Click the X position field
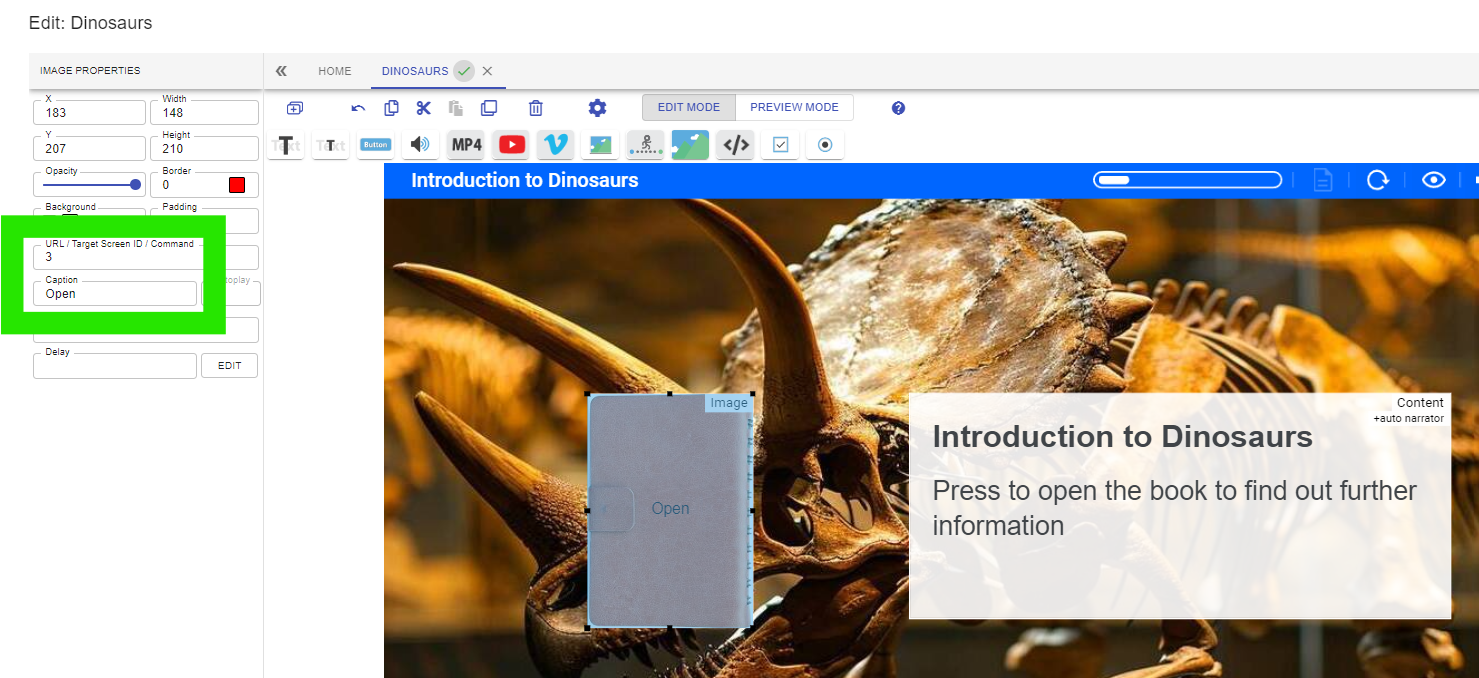 point(89,112)
